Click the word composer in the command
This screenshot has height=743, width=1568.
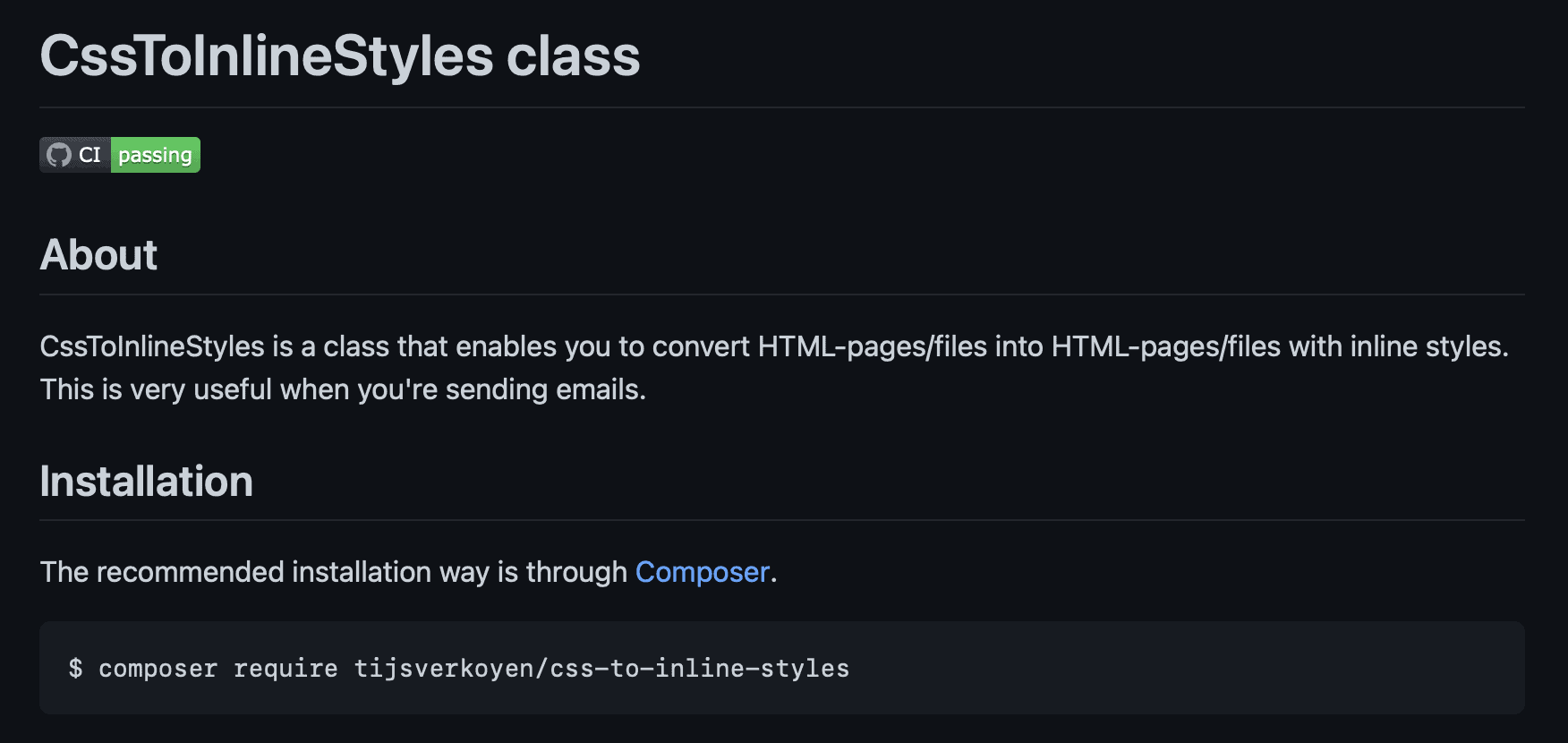(158, 669)
